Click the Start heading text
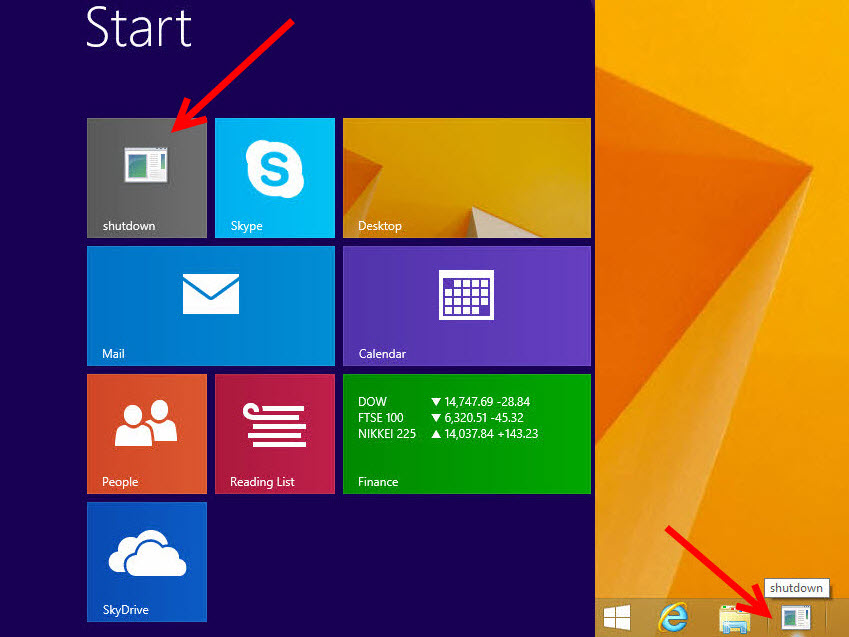The image size is (849, 637). click(138, 27)
